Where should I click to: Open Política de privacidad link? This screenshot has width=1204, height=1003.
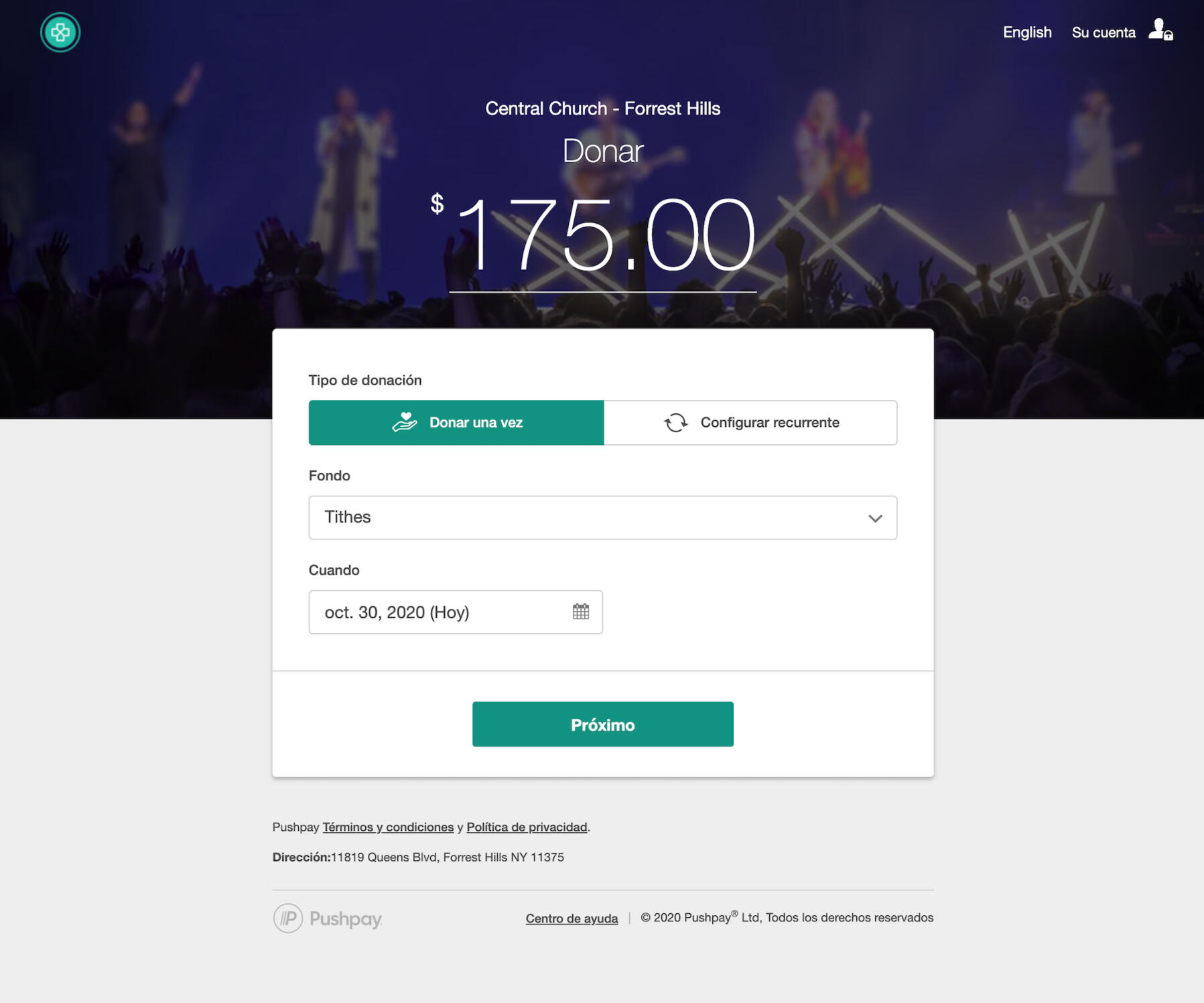coord(527,827)
